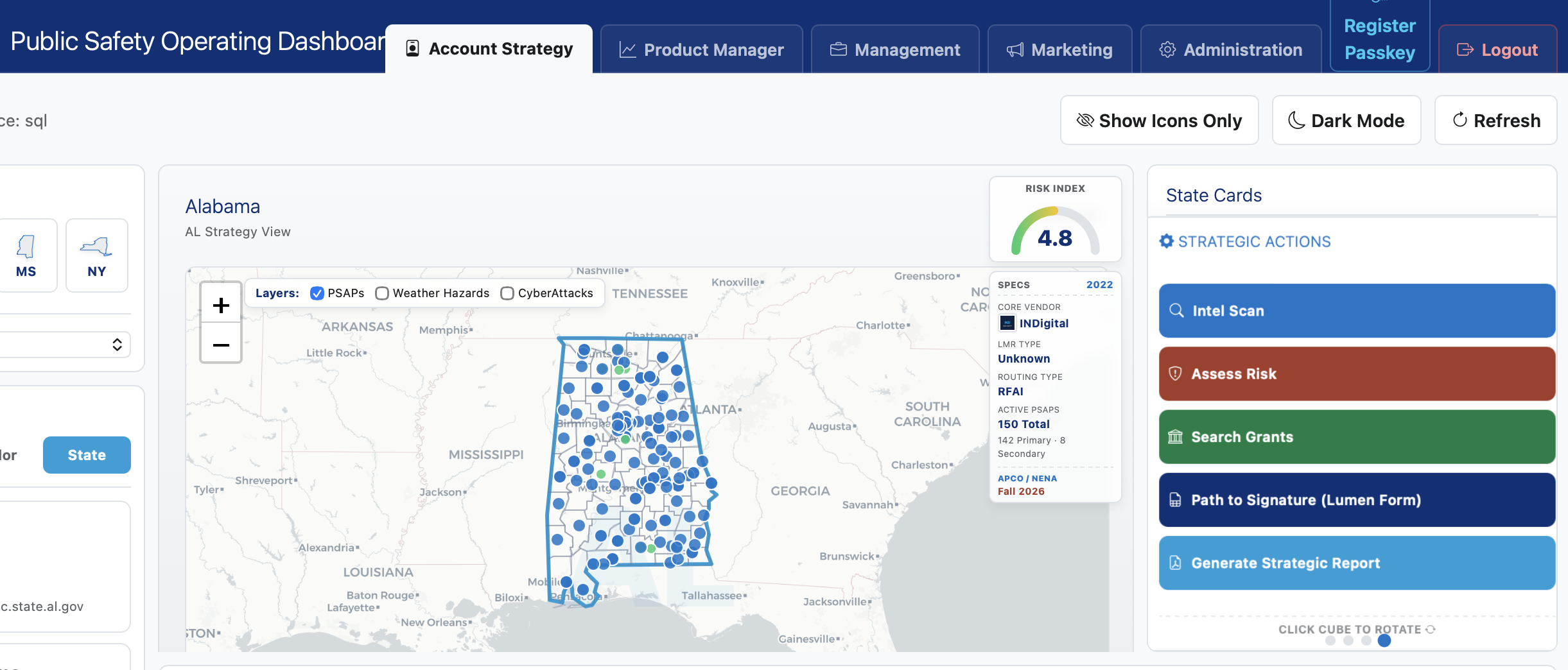The width and height of the screenshot is (1568, 670).
Task: Click the shield icon on Assess Risk
Action: [1175, 374]
